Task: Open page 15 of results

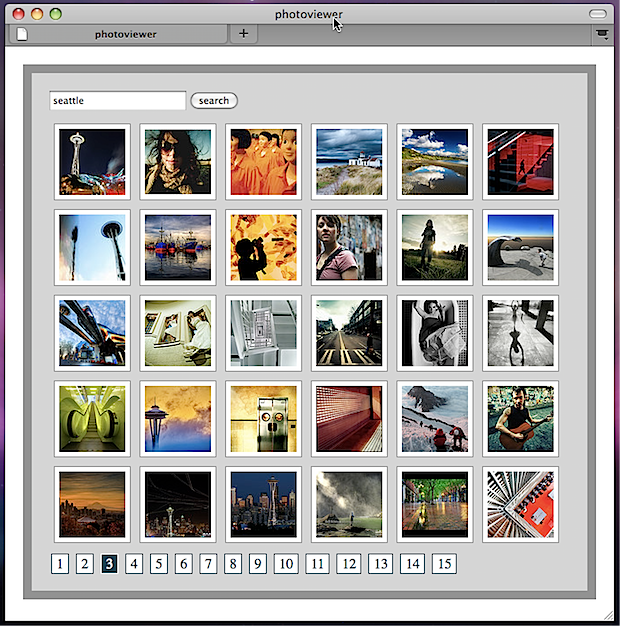Action: 444,564
